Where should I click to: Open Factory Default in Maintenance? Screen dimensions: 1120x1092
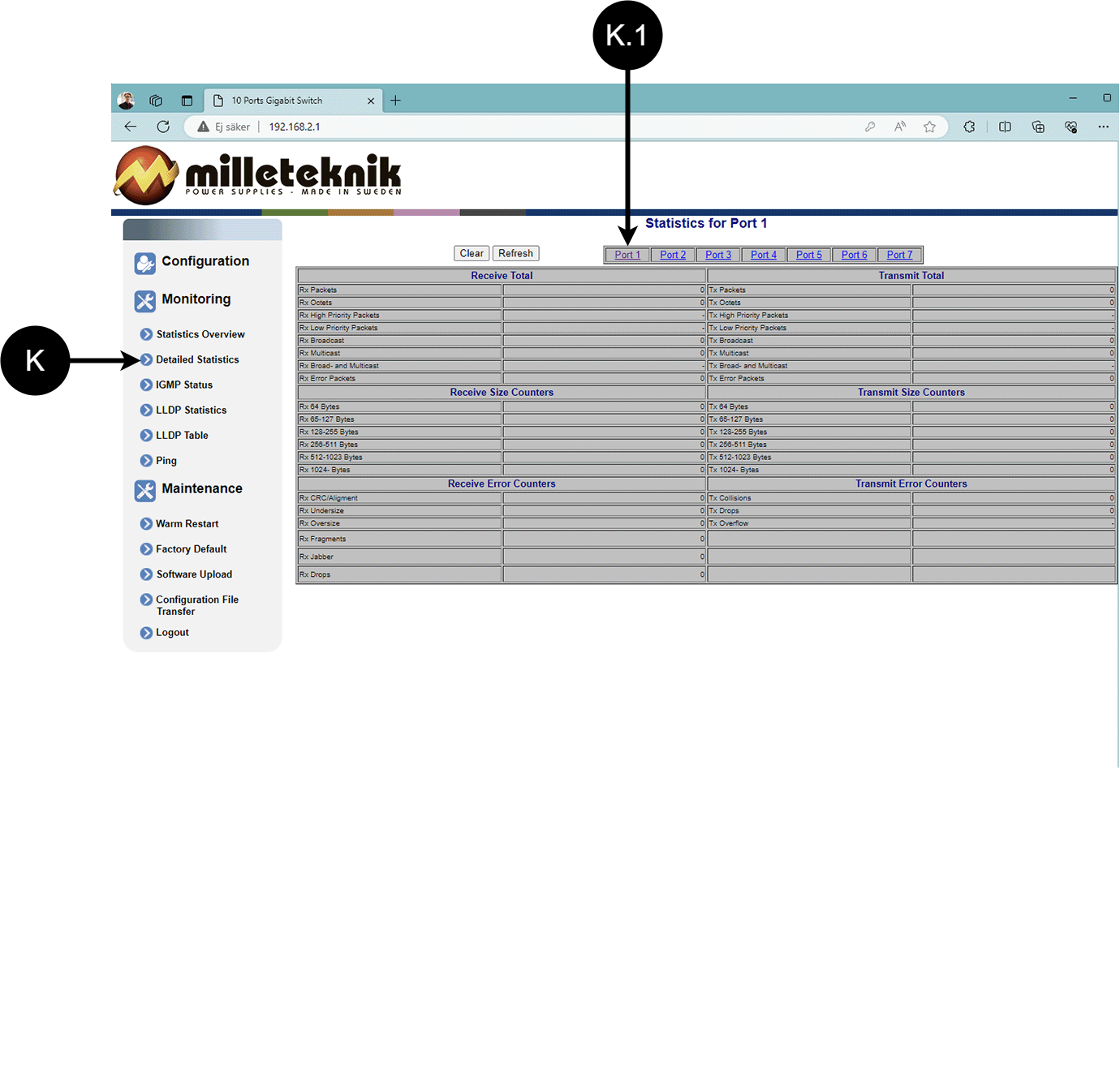[191, 549]
